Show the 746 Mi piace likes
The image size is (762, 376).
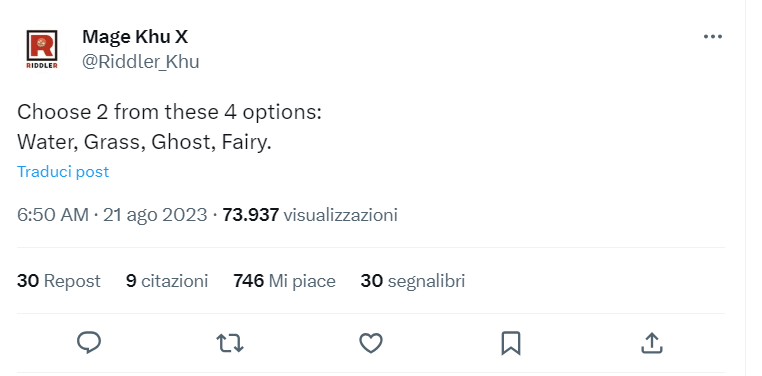284,281
